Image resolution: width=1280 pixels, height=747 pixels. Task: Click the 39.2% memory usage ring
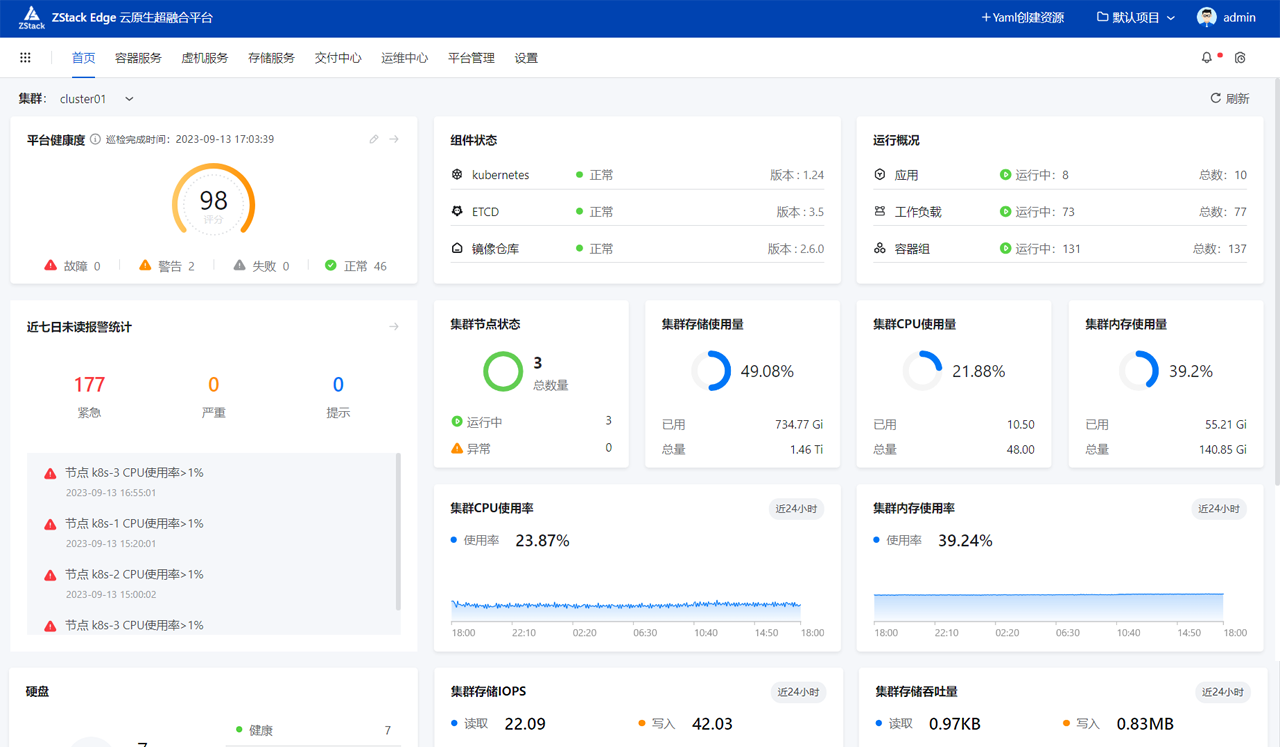[1138, 371]
